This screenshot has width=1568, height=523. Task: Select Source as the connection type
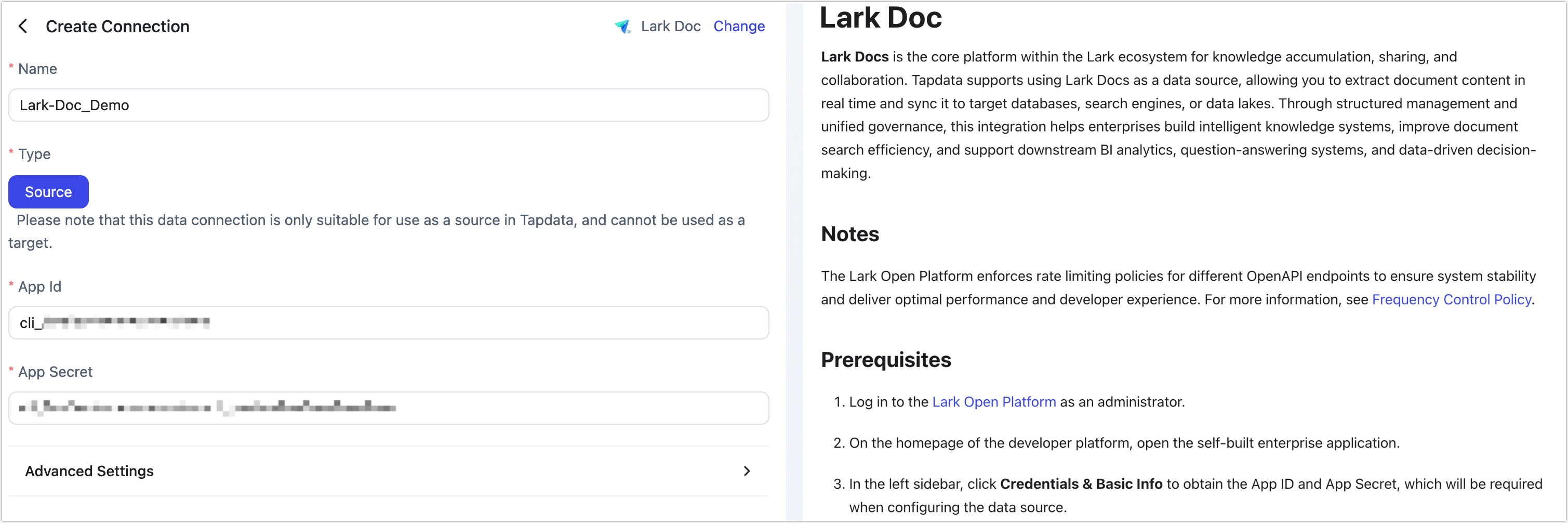click(48, 192)
